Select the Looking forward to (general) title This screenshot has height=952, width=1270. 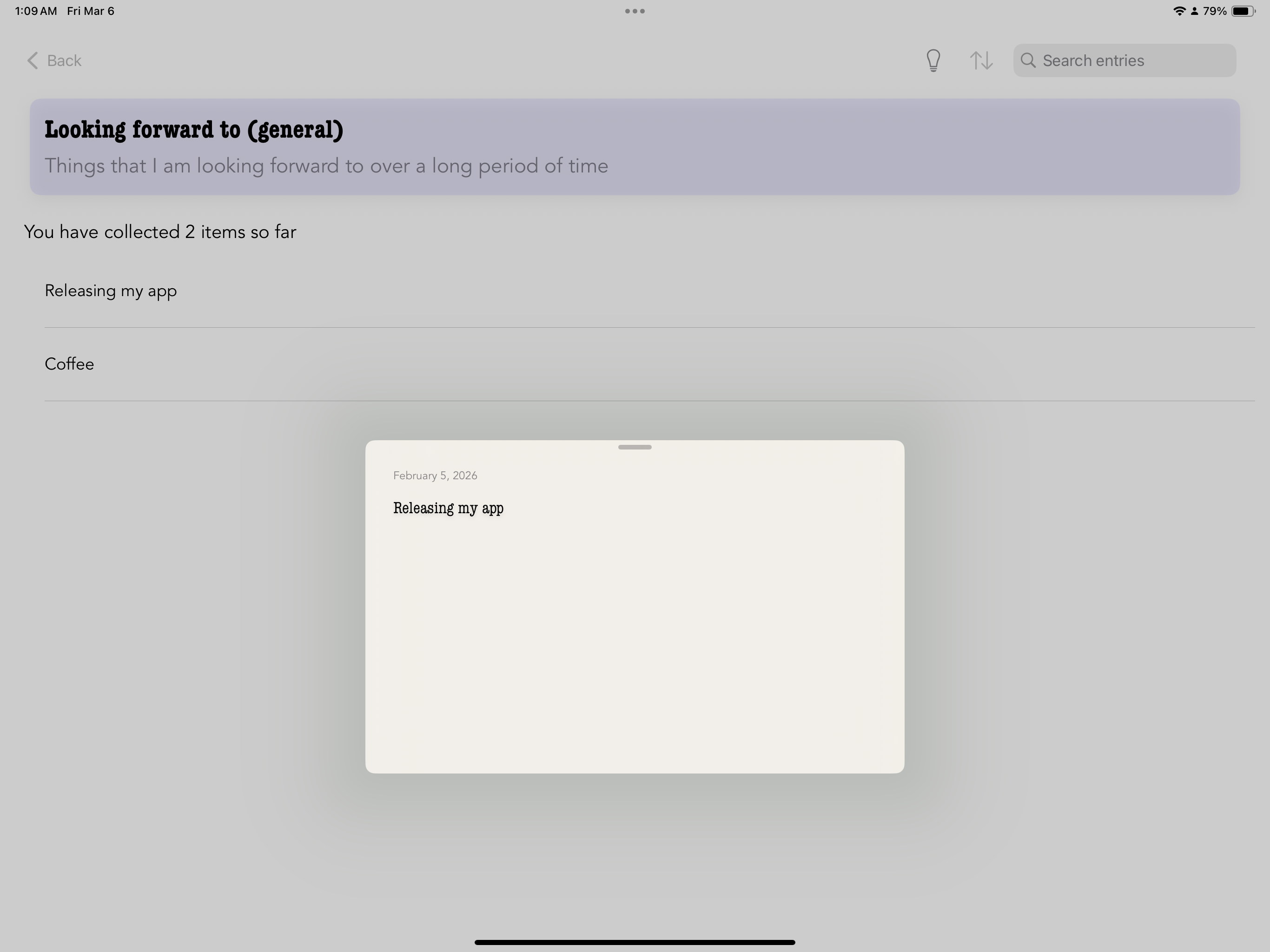[x=194, y=130]
